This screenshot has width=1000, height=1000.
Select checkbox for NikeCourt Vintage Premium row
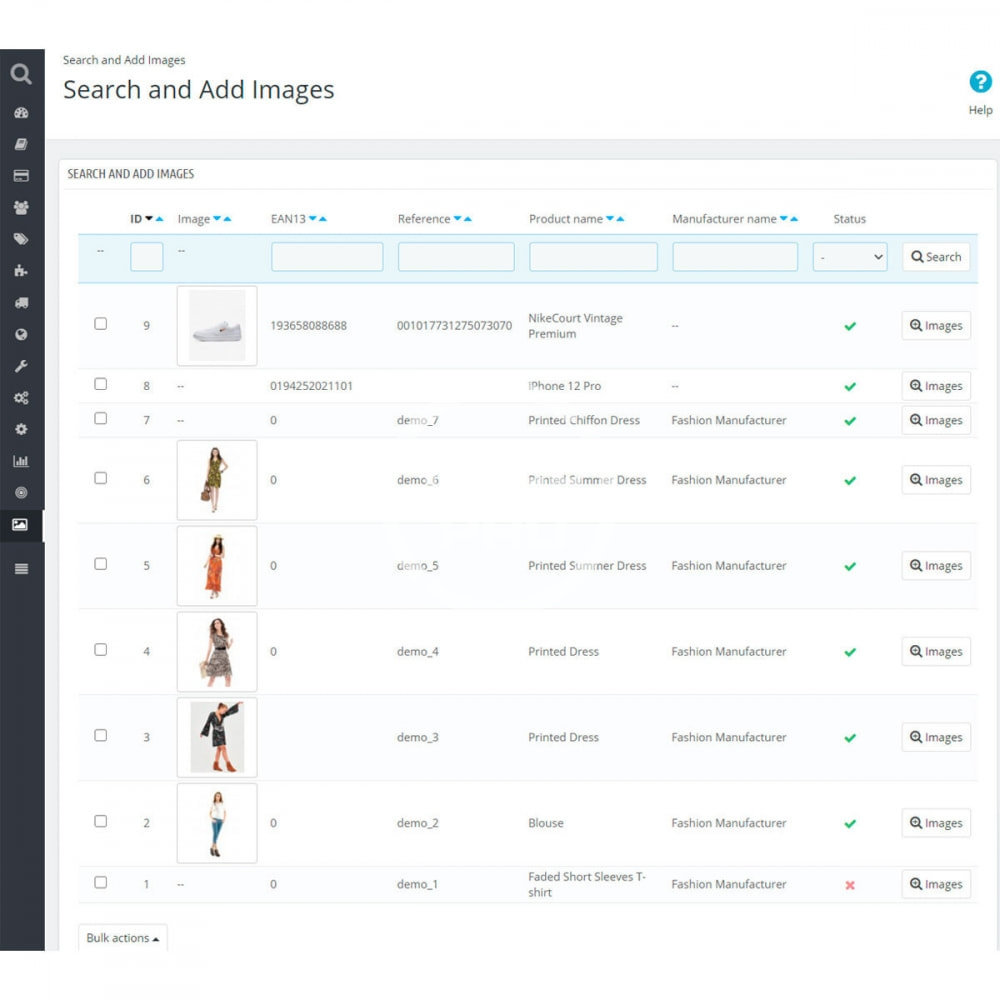pyautogui.click(x=100, y=324)
